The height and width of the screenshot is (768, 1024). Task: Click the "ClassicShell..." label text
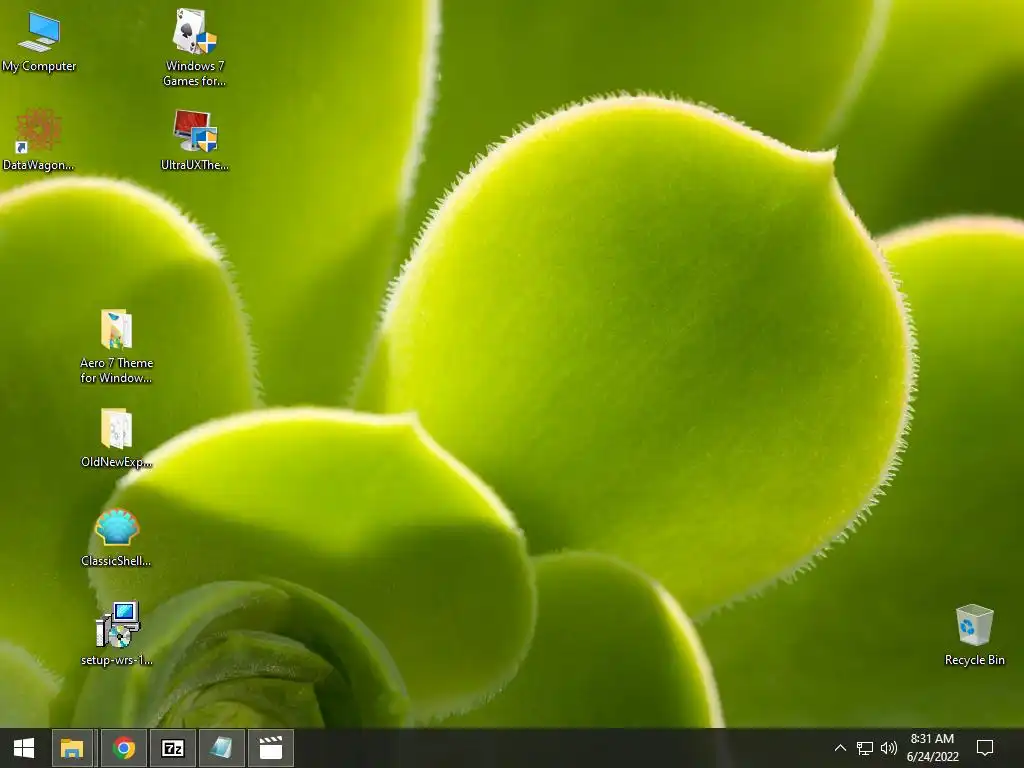(116, 561)
